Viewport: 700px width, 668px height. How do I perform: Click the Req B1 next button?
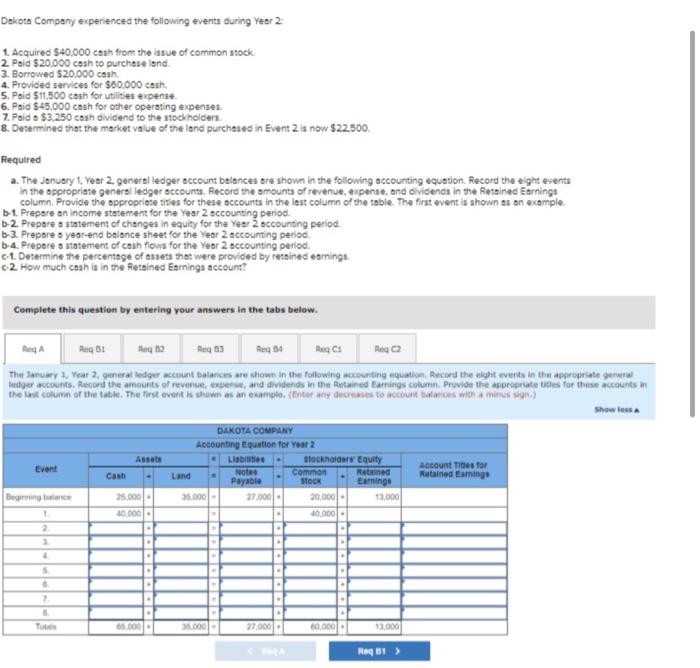(379, 651)
